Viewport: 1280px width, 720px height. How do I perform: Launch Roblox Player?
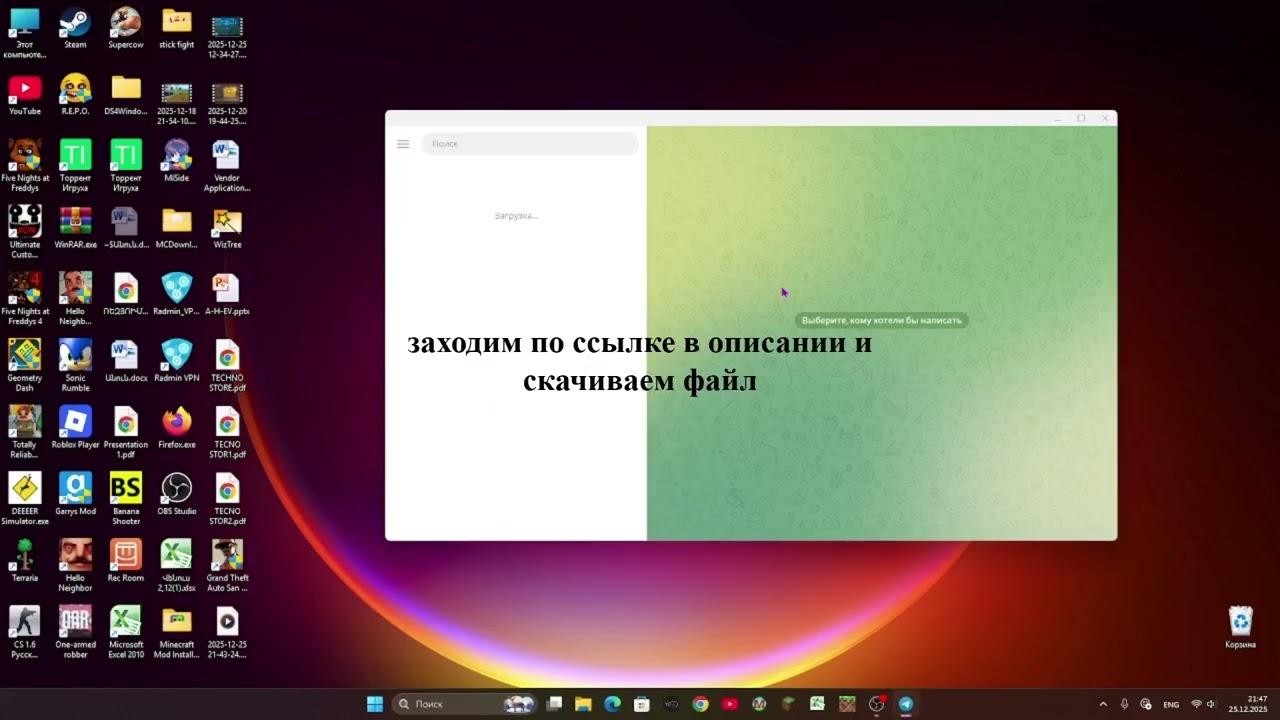coord(75,428)
